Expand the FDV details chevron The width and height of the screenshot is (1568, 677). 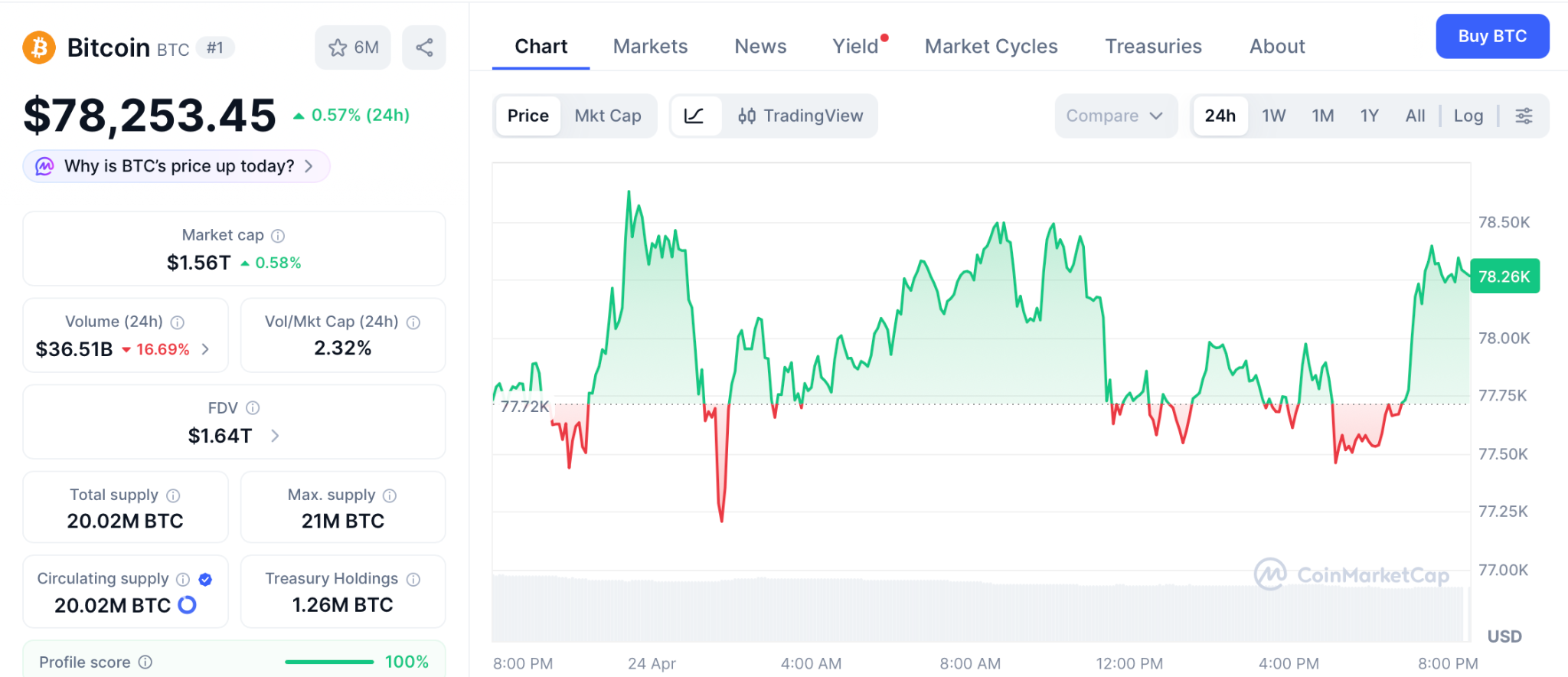[x=275, y=436]
